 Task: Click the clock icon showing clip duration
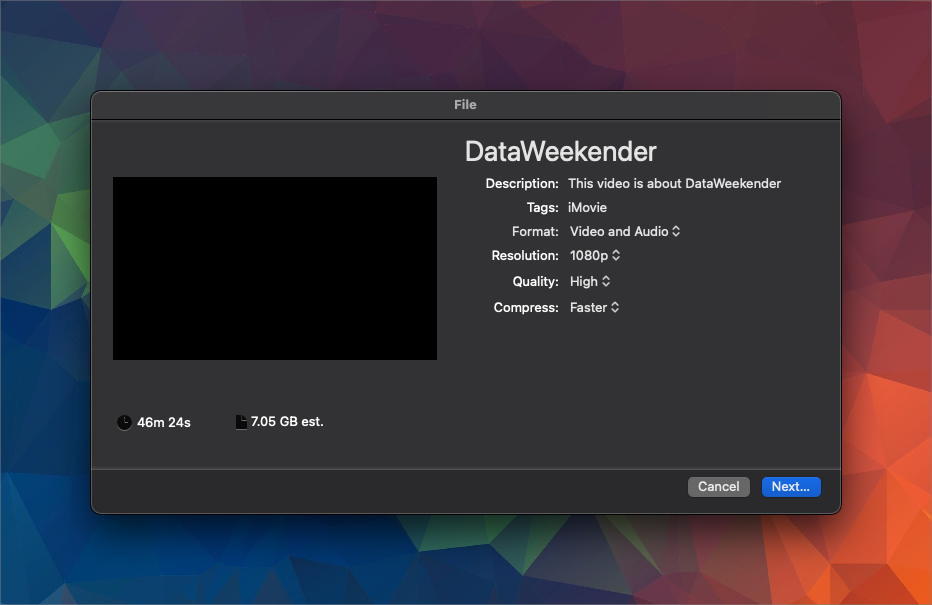123,422
